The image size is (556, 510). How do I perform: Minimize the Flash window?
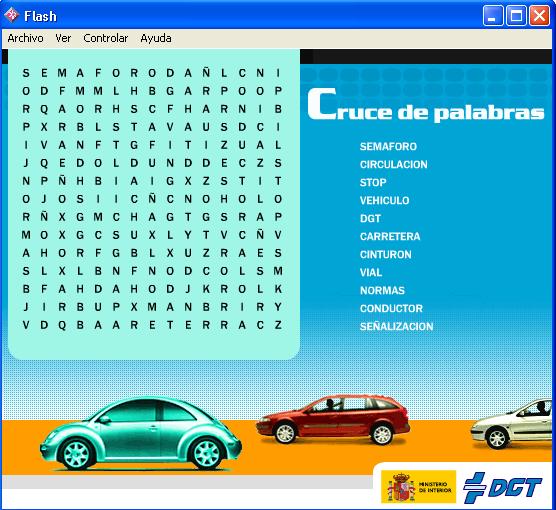pos(493,16)
